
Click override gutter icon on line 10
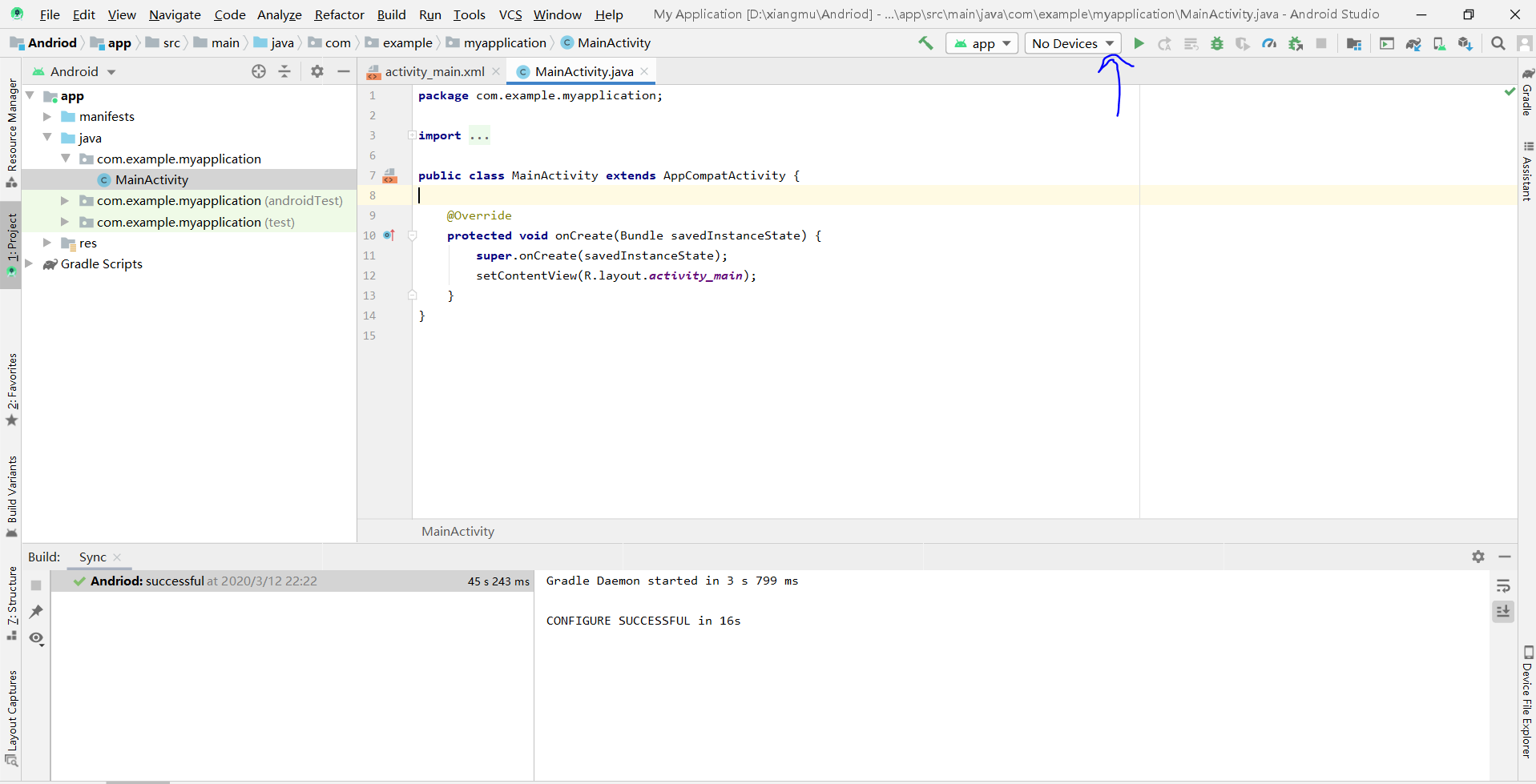[389, 235]
